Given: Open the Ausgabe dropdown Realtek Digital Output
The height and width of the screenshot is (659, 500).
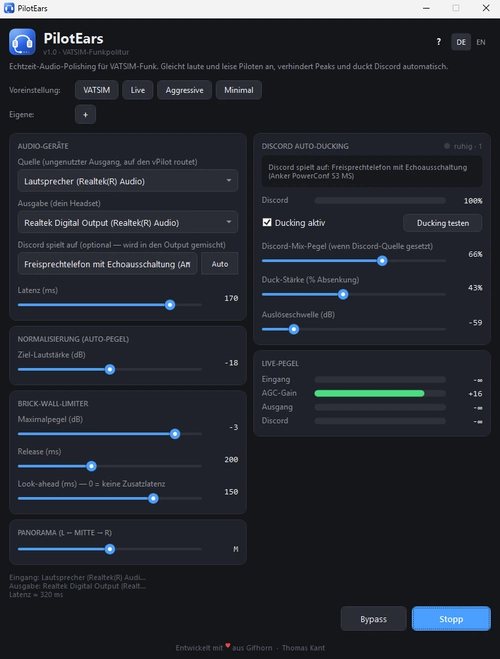Looking at the screenshot, I should point(128,222).
